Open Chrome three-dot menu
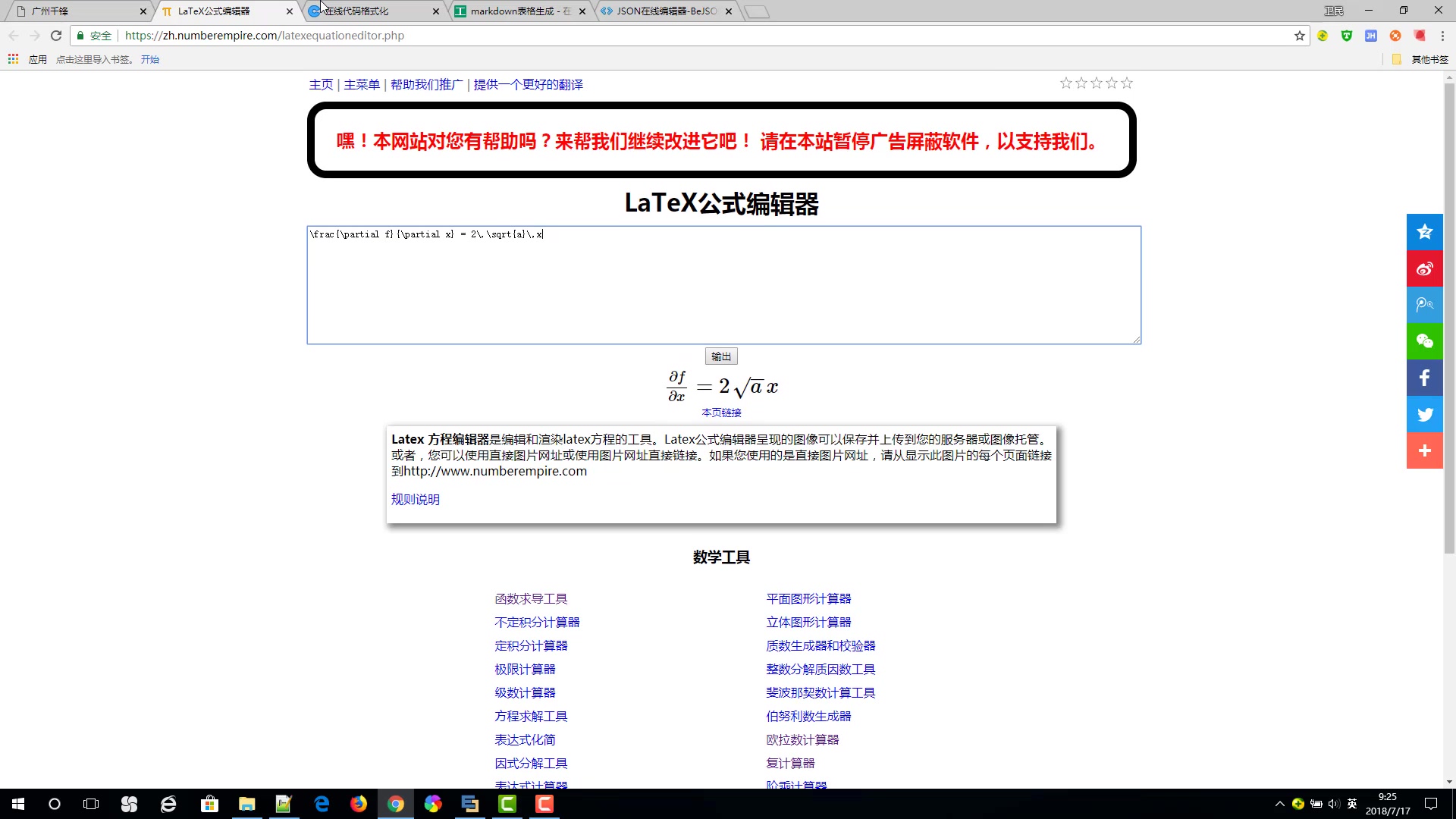Viewport: 1456px width, 819px height. [x=1442, y=36]
